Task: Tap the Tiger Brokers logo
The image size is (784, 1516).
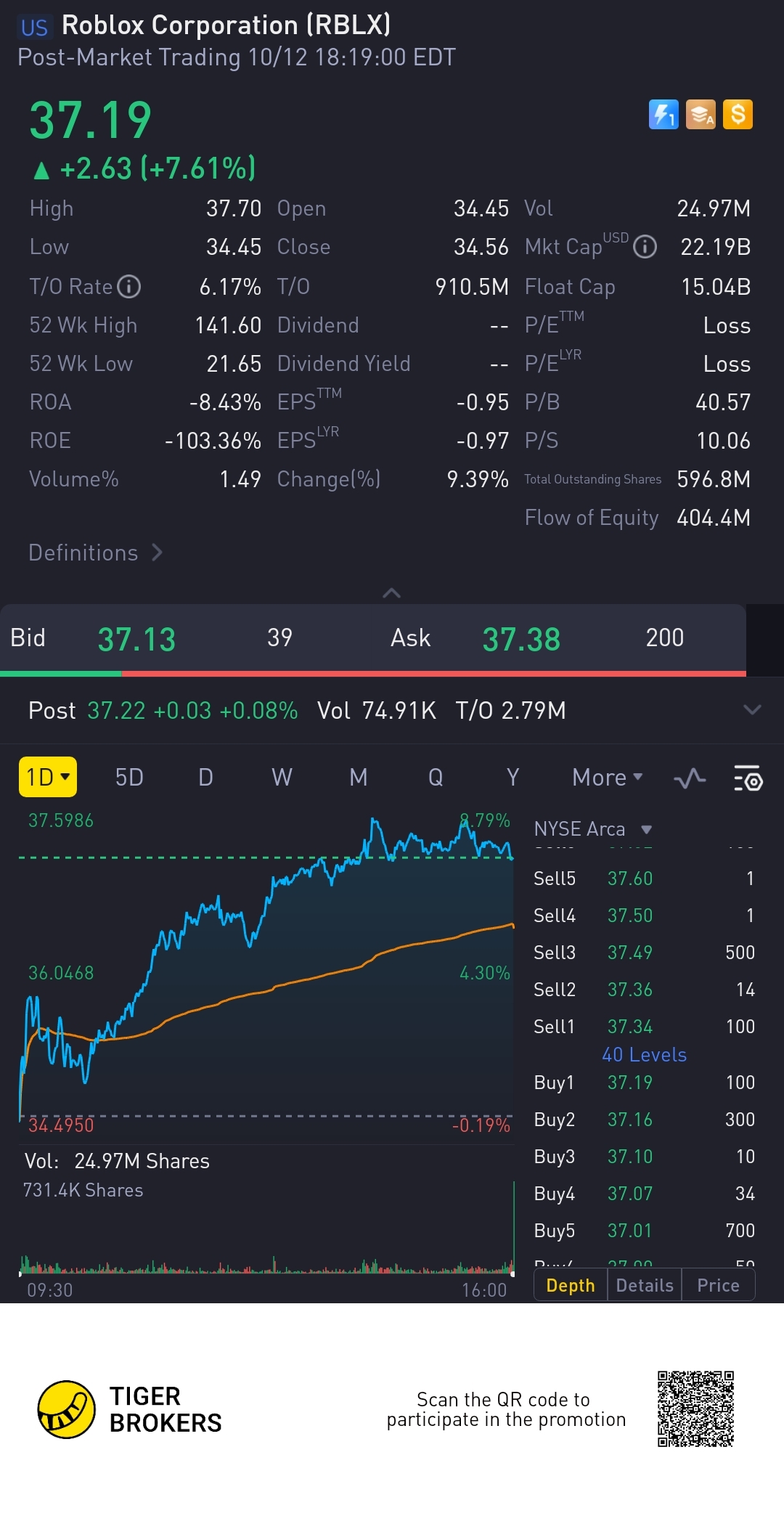Action: (x=67, y=1409)
